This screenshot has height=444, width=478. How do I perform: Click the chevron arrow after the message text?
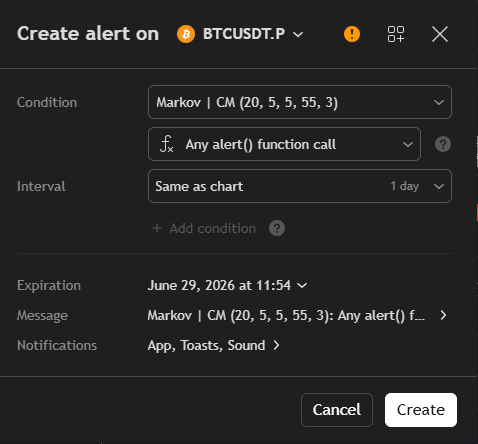(x=443, y=315)
